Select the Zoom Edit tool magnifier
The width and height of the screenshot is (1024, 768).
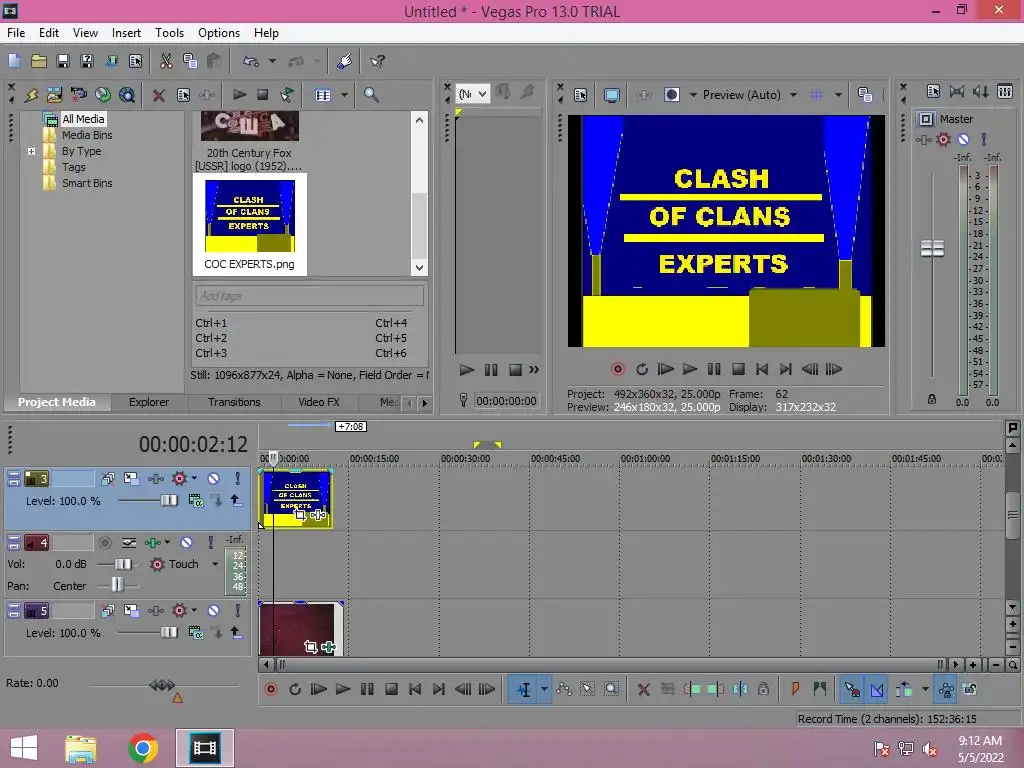611,689
